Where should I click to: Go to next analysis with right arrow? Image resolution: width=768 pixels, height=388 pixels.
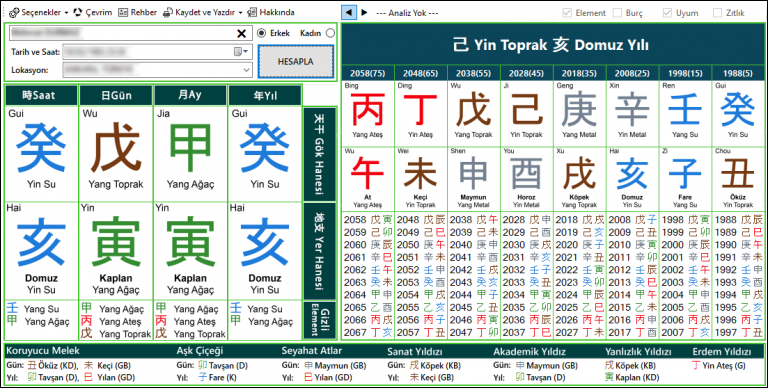click(364, 12)
